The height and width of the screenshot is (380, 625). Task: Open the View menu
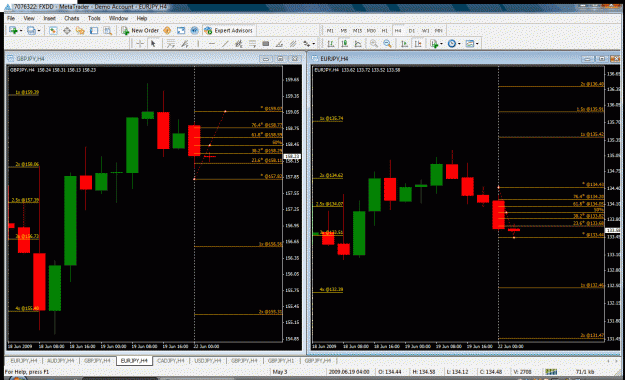pyautogui.click(x=29, y=18)
